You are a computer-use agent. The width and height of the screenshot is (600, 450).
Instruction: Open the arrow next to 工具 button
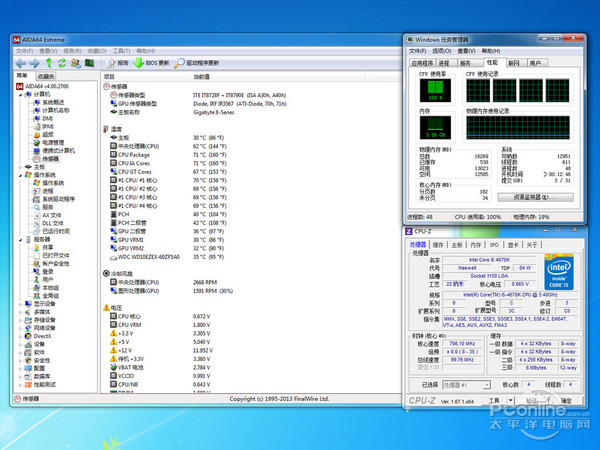[510, 401]
